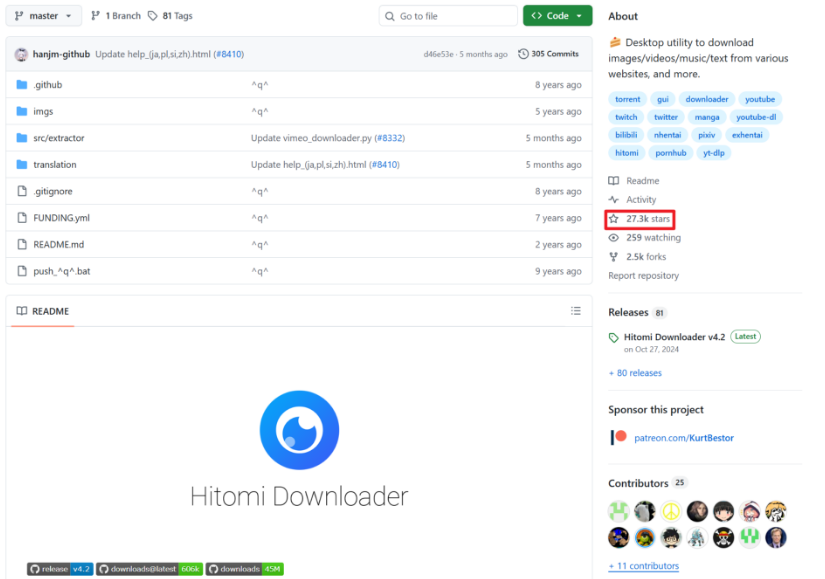Click the first contributor avatar
Image resolution: width=825 pixels, height=579 pixels.
coord(618,511)
